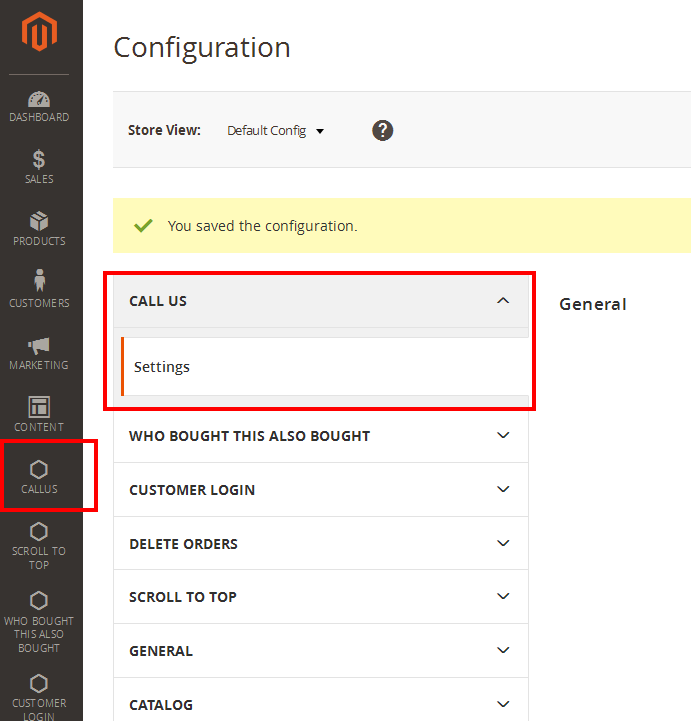Expand the General config section

[503, 651]
